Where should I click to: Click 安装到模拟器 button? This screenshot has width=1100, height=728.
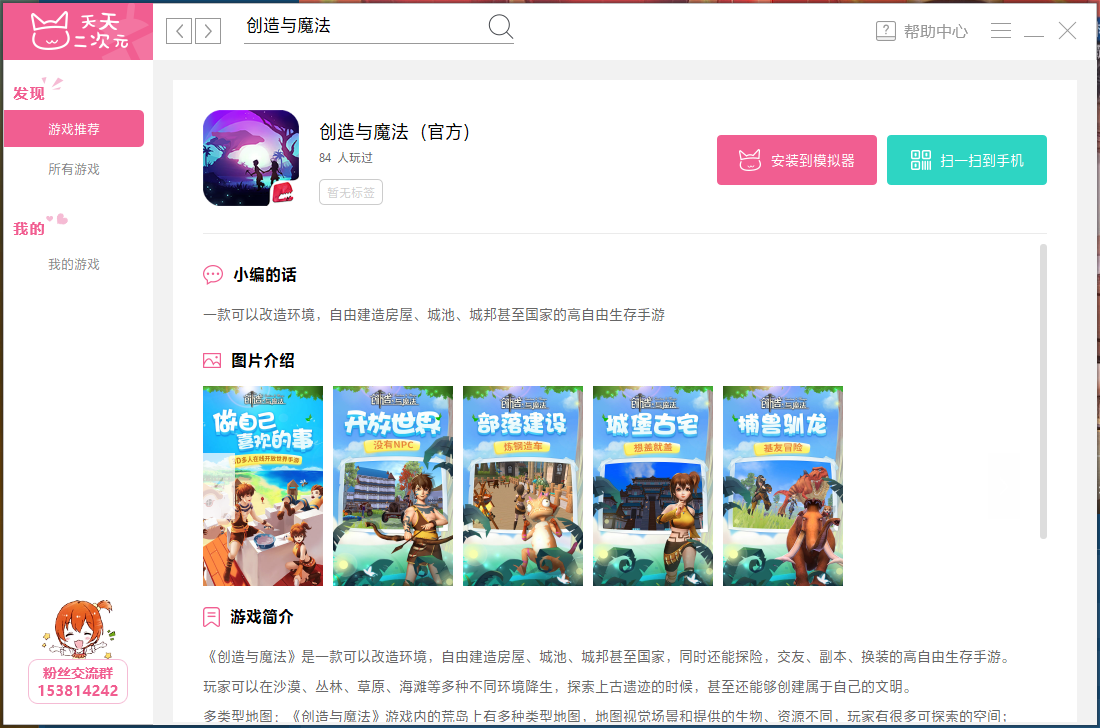(797, 160)
